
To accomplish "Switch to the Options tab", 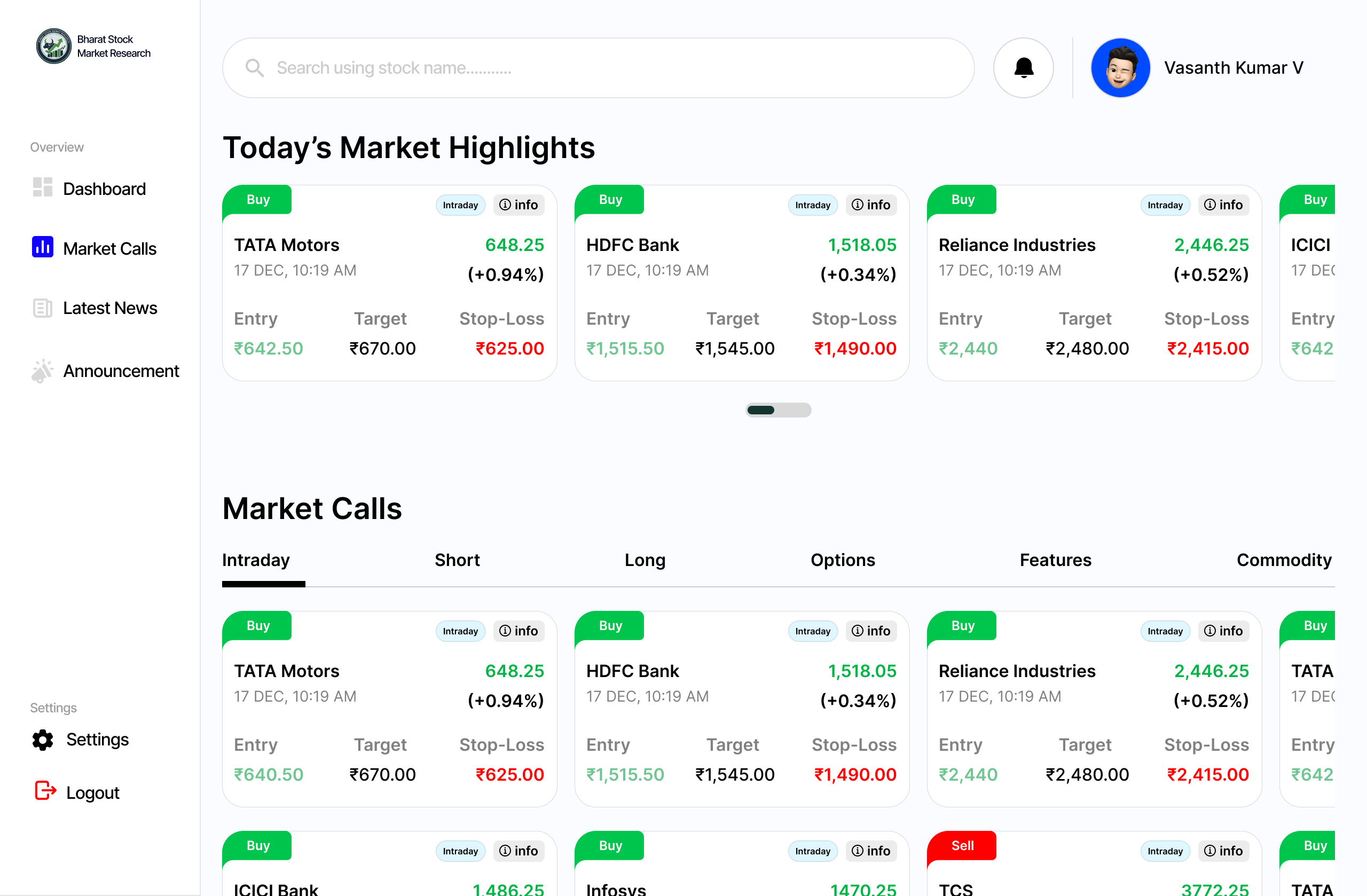I will tap(842, 560).
